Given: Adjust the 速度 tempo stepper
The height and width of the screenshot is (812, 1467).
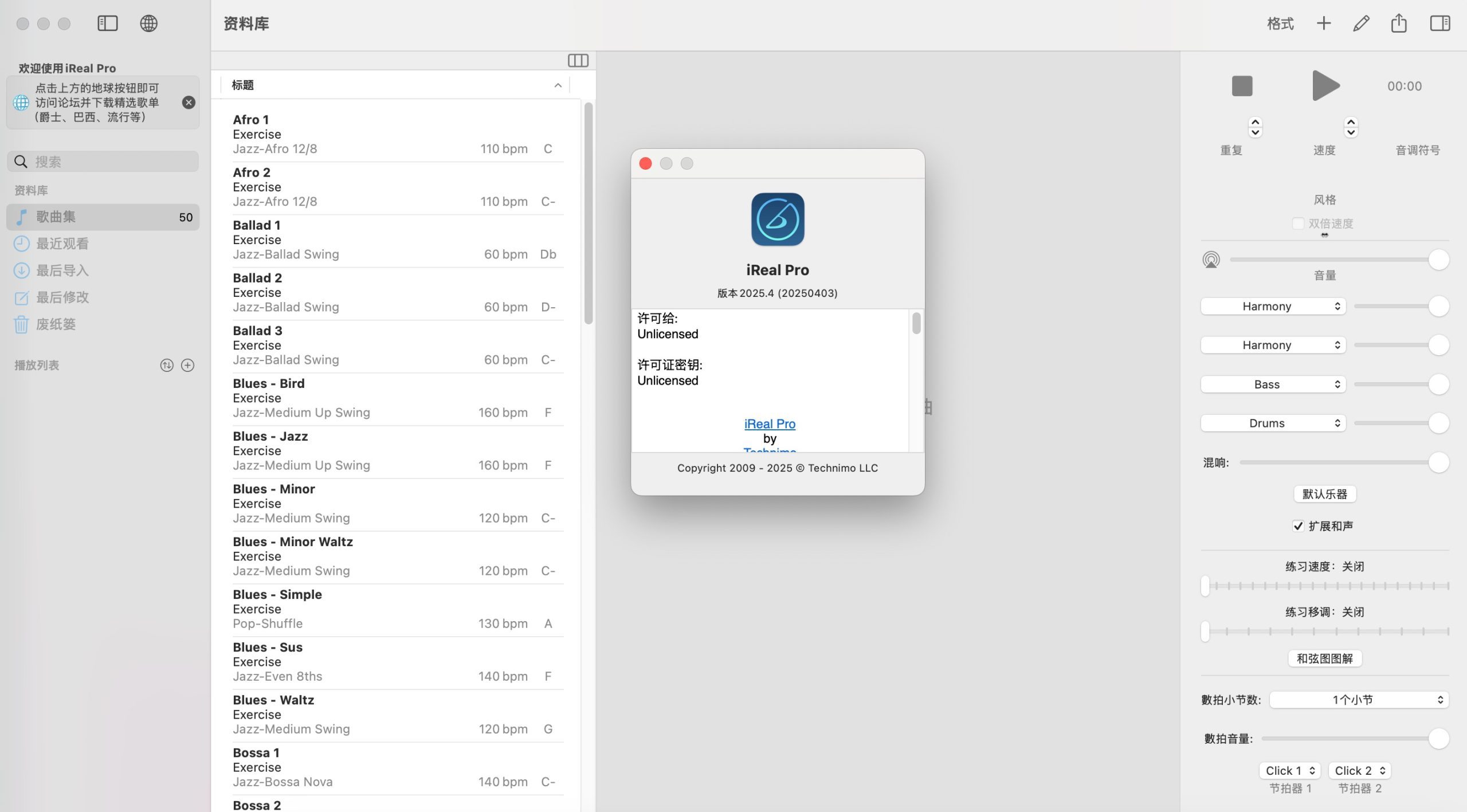Looking at the screenshot, I should click(1351, 128).
